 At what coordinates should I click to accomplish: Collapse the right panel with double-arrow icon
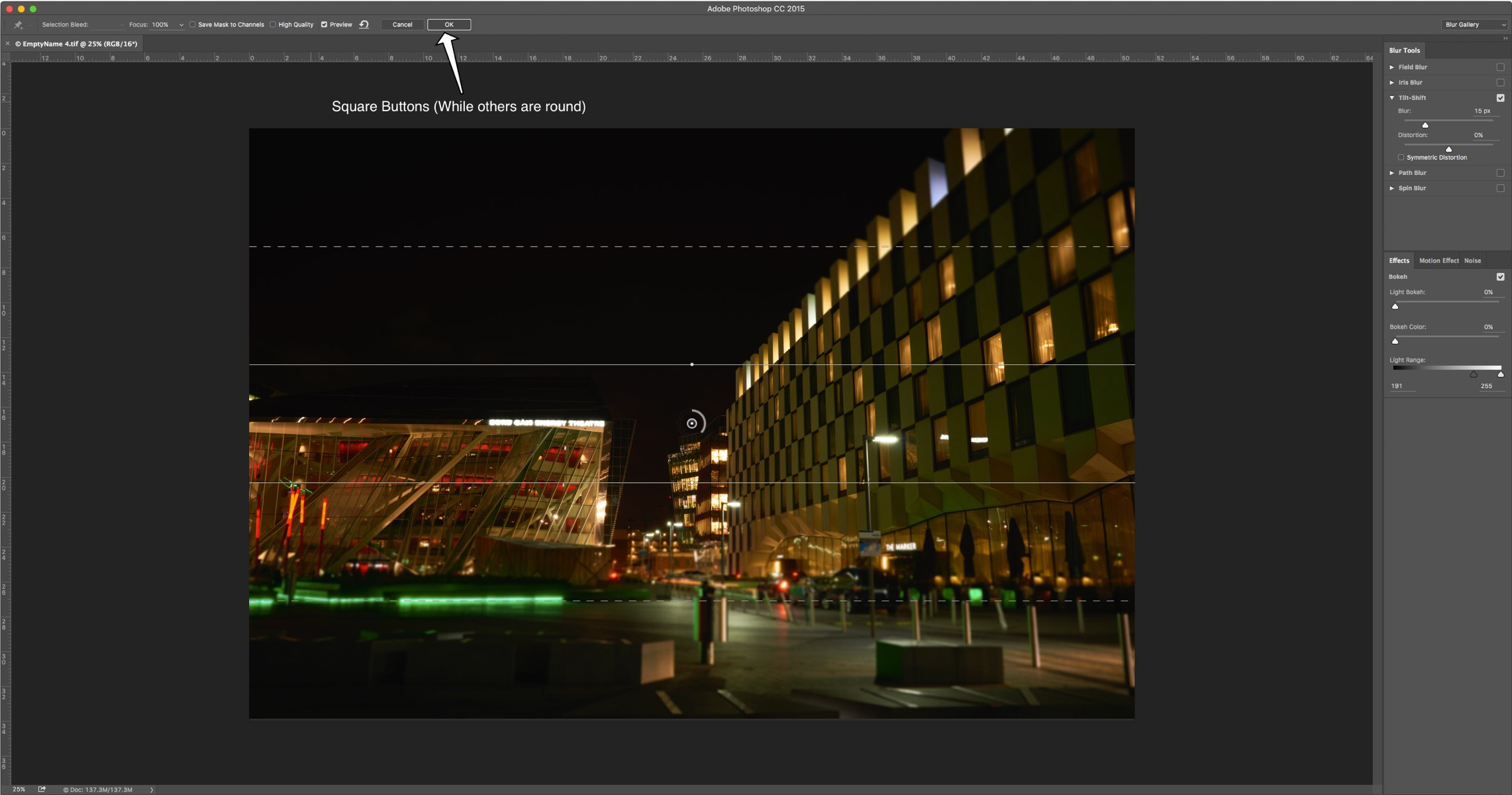(1505, 38)
